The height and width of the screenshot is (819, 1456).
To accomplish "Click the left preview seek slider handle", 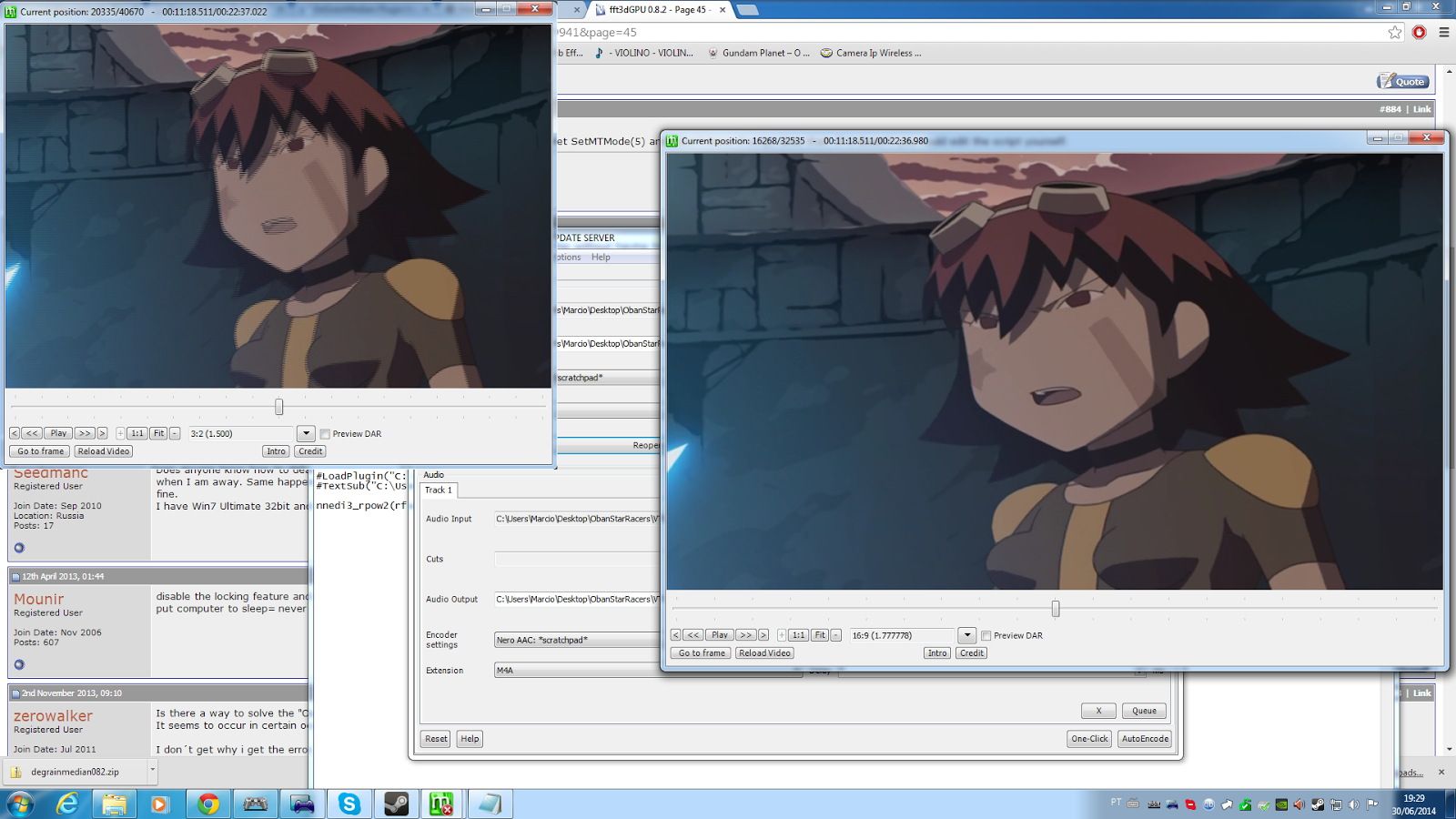I will tap(279, 407).
